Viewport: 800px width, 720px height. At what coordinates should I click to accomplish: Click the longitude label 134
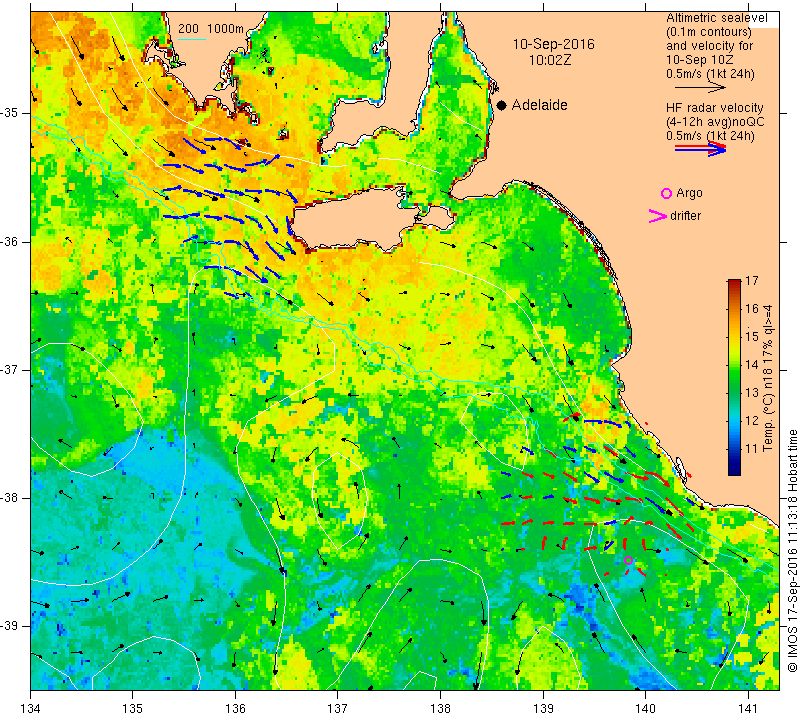31,709
